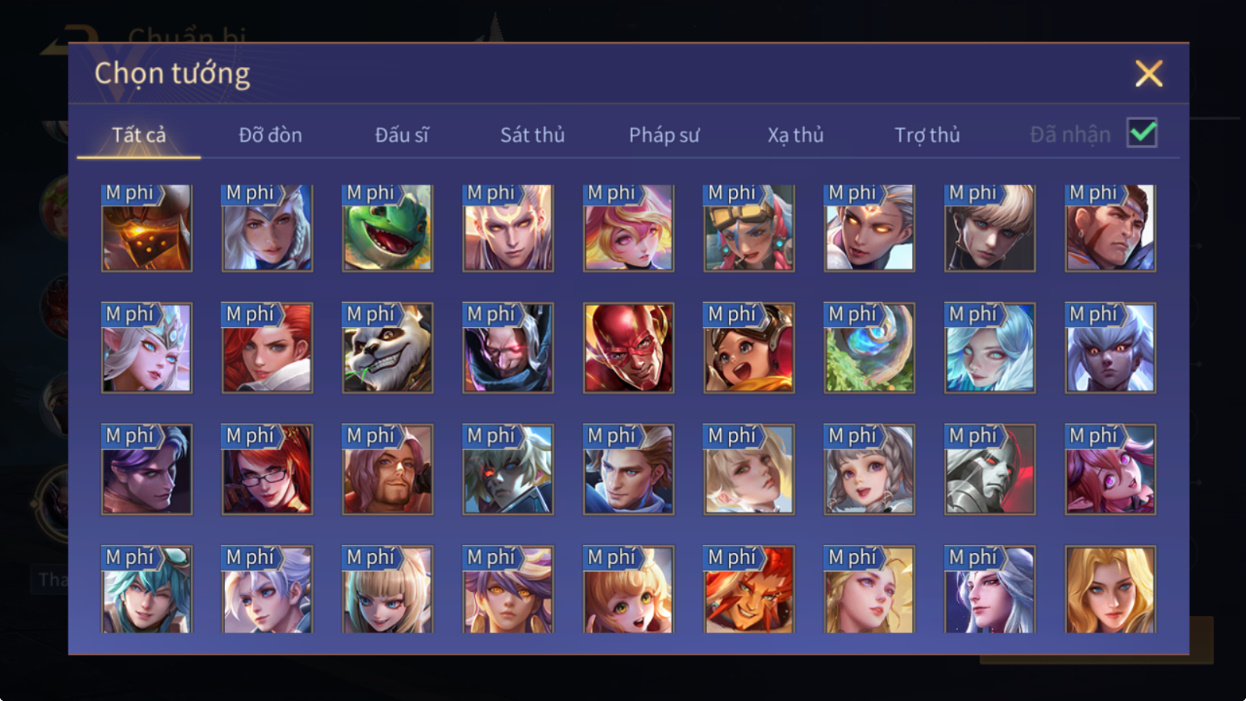This screenshot has width=1246, height=701.
Task: Pick the red-haired glasses woman hero
Action: tap(267, 469)
